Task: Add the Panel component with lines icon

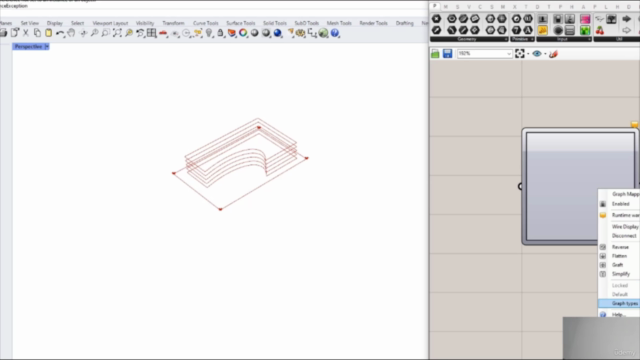Action: 570,30
